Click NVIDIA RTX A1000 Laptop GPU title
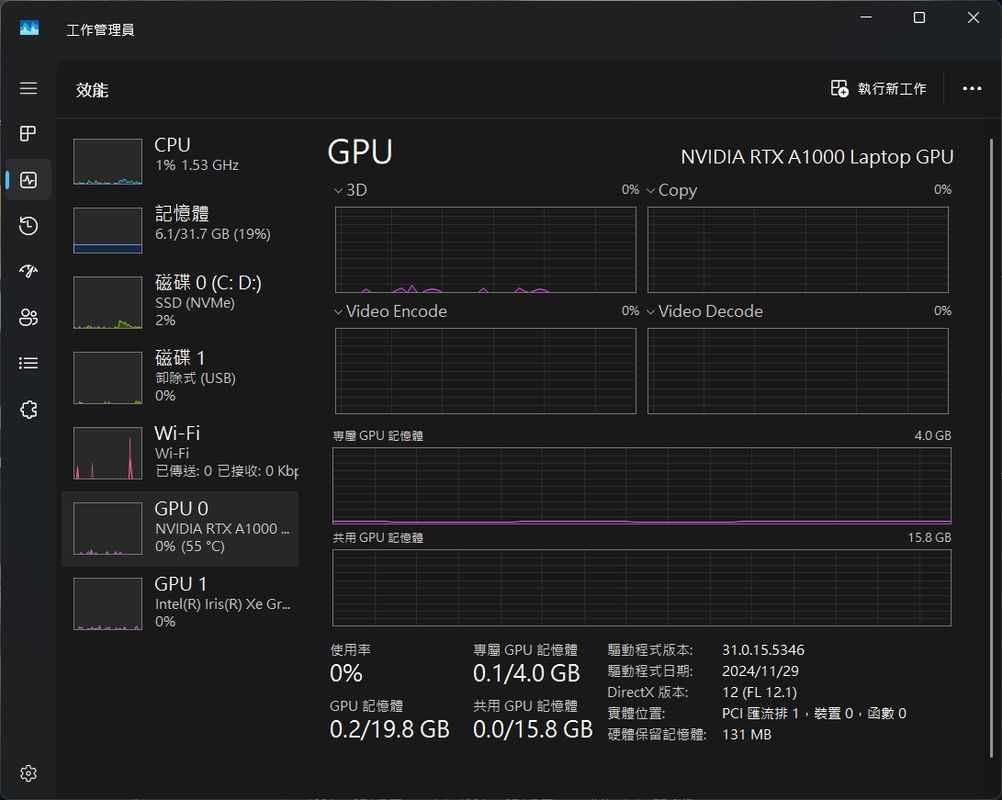This screenshot has height=800, width=1002. [817, 157]
